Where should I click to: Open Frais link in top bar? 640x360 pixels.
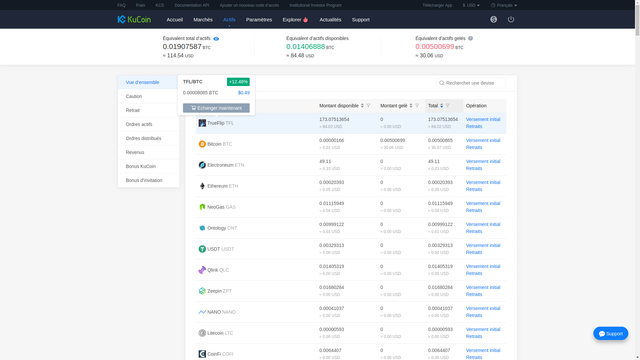point(140,5)
